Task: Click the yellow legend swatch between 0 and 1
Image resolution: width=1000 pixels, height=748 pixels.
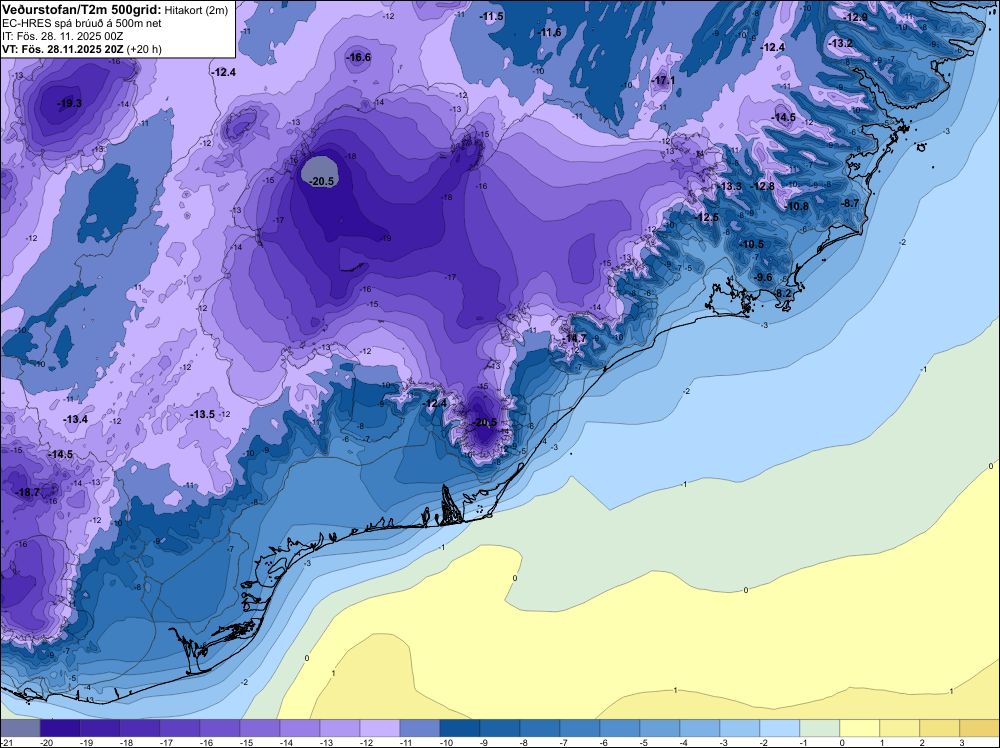Action: 860,728
